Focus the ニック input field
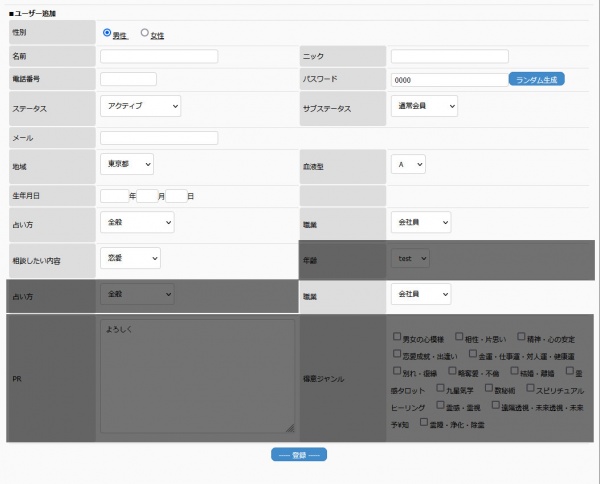This screenshot has height=484, width=600. click(449, 56)
